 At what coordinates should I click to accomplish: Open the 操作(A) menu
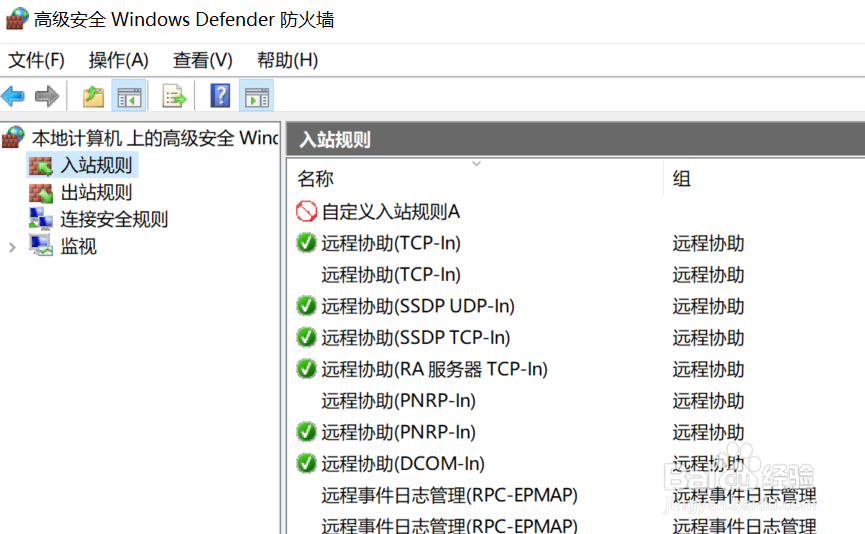click(119, 60)
